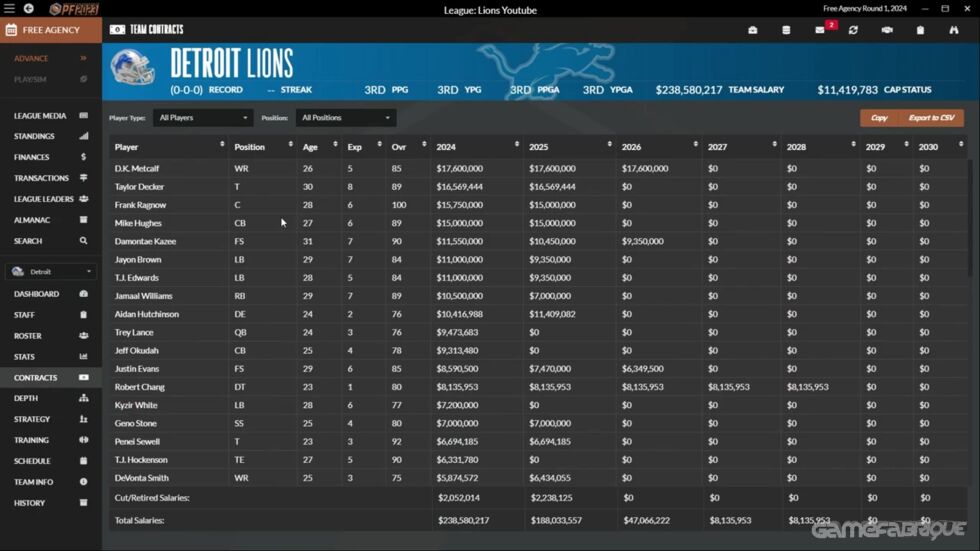Click the Detroit Lions helmet logo

[x=132, y=67]
